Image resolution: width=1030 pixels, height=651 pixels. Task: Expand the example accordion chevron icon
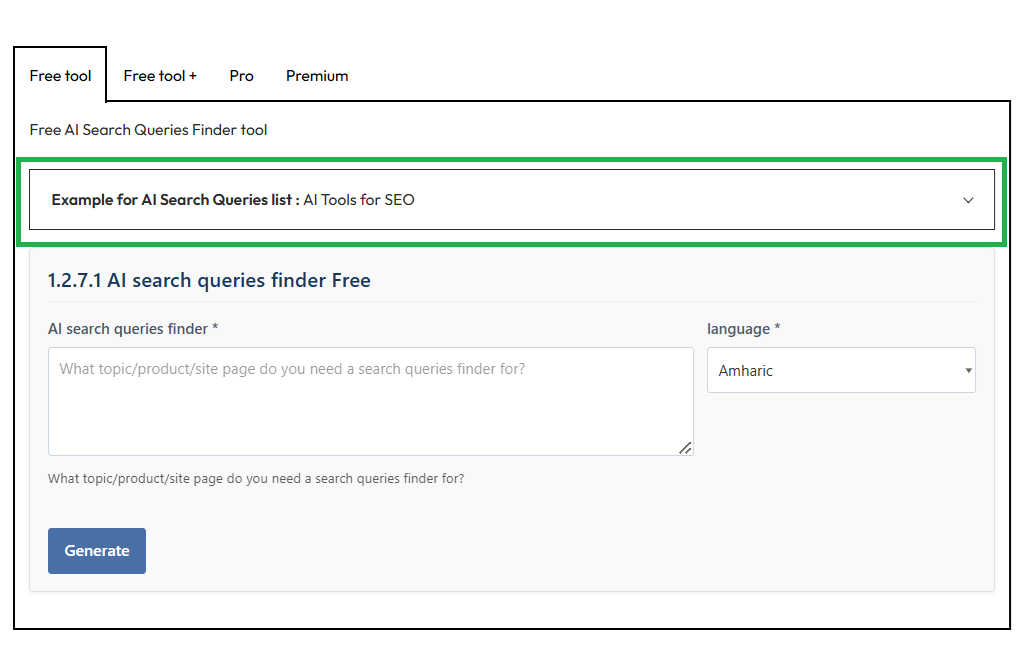pos(968,200)
